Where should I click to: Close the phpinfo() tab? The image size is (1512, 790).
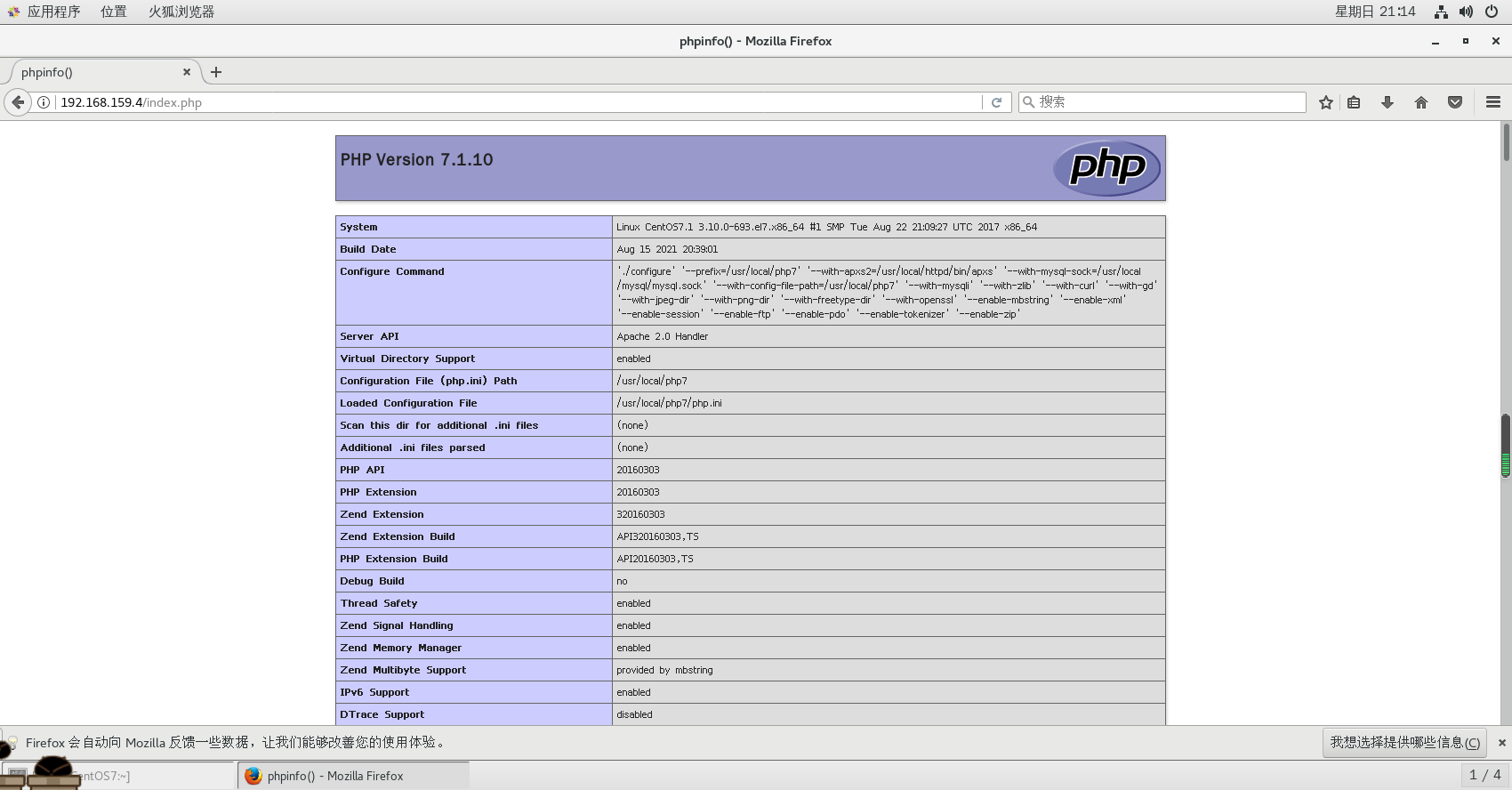pos(187,72)
